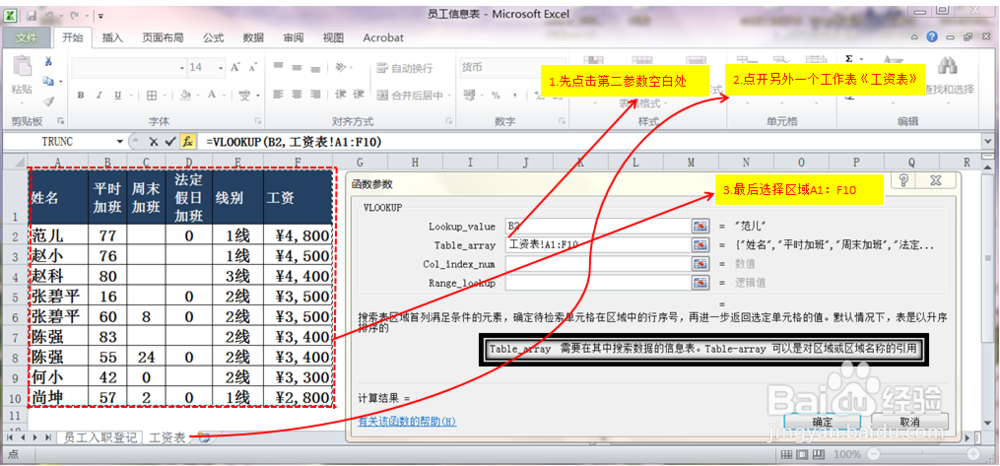
Task: Switch to the 数据 Data tab
Action: [253, 38]
